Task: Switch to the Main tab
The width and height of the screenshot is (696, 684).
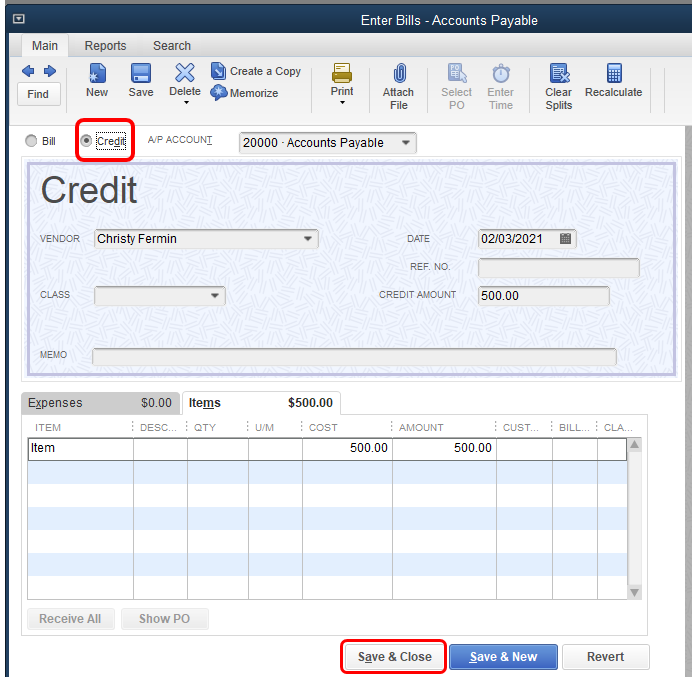Action: (x=45, y=46)
